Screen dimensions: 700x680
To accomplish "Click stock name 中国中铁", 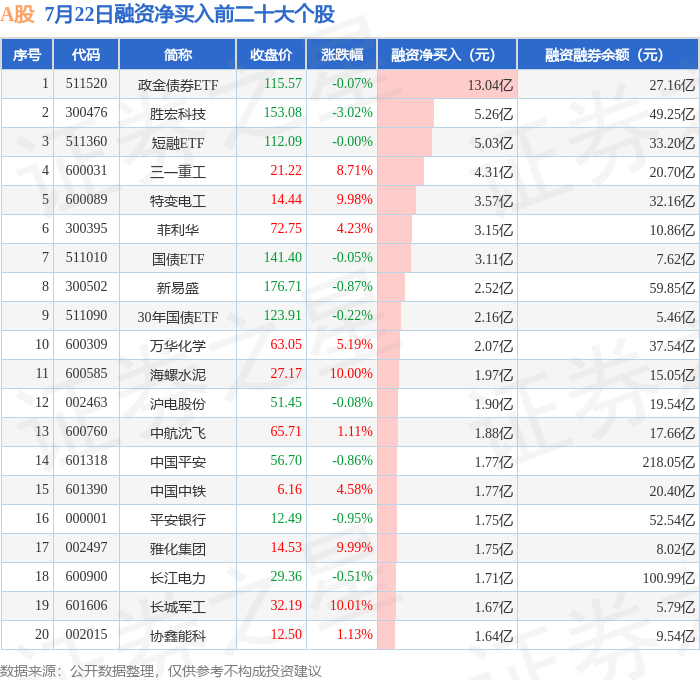I will (178, 491).
